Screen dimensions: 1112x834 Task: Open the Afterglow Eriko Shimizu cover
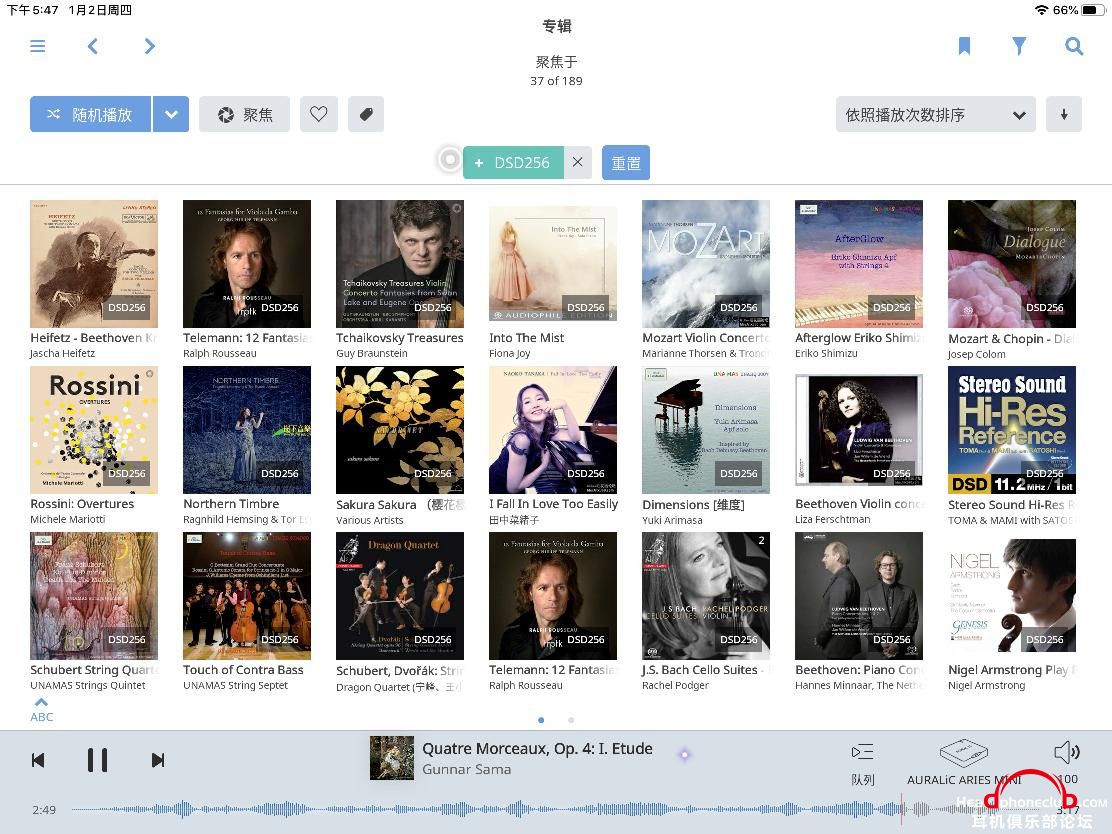point(859,264)
